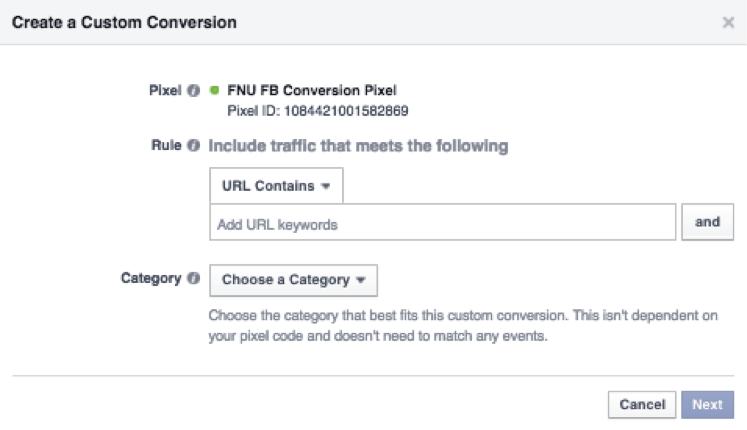Image resolution: width=747 pixels, height=430 pixels.
Task: Click the FNU FB Conversion Pixel name
Action: point(312,90)
